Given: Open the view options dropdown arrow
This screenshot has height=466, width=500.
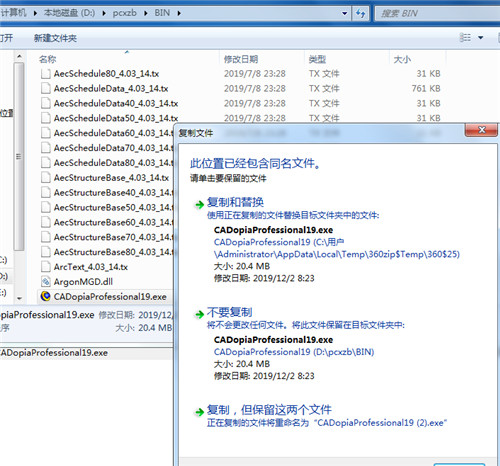Looking at the screenshot, I should pyautogui.click(x=481, y=38).
